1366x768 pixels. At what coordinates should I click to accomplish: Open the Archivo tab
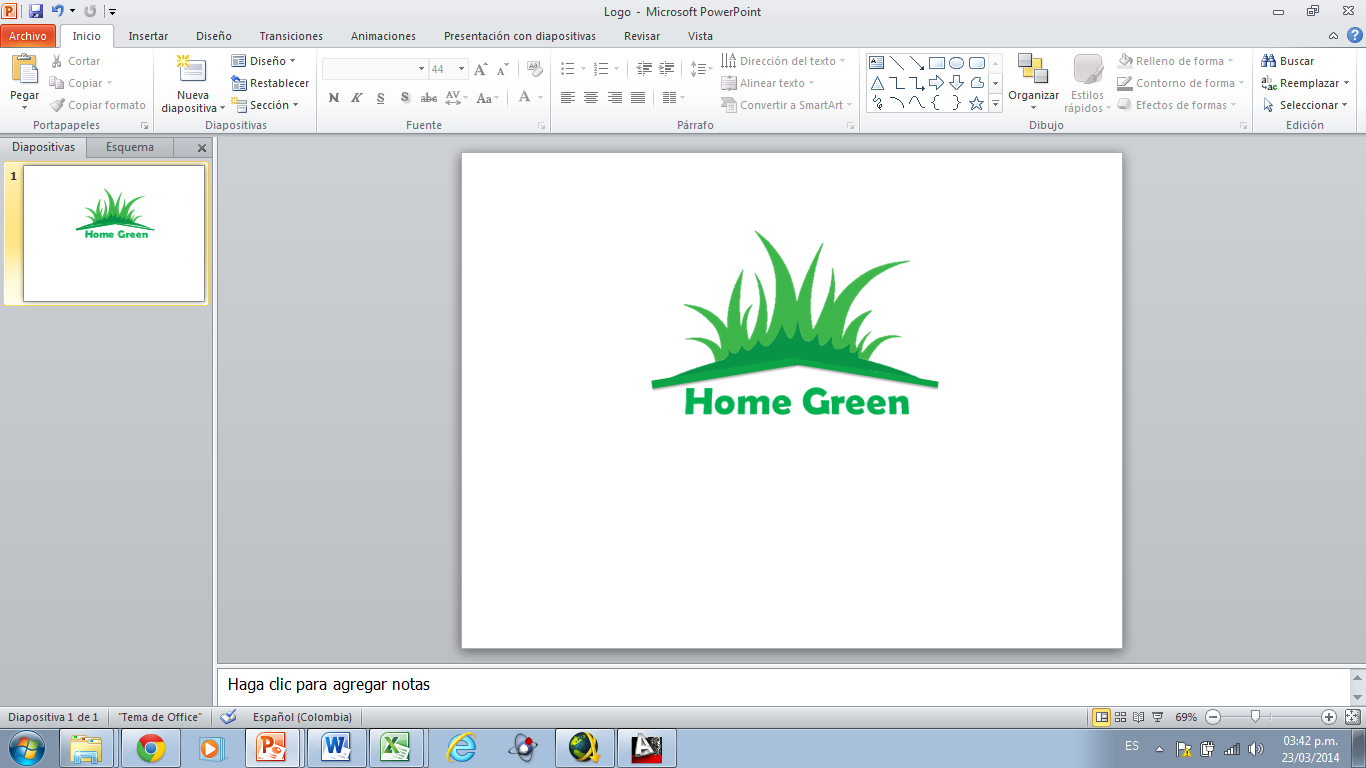[x=28, y=36]
